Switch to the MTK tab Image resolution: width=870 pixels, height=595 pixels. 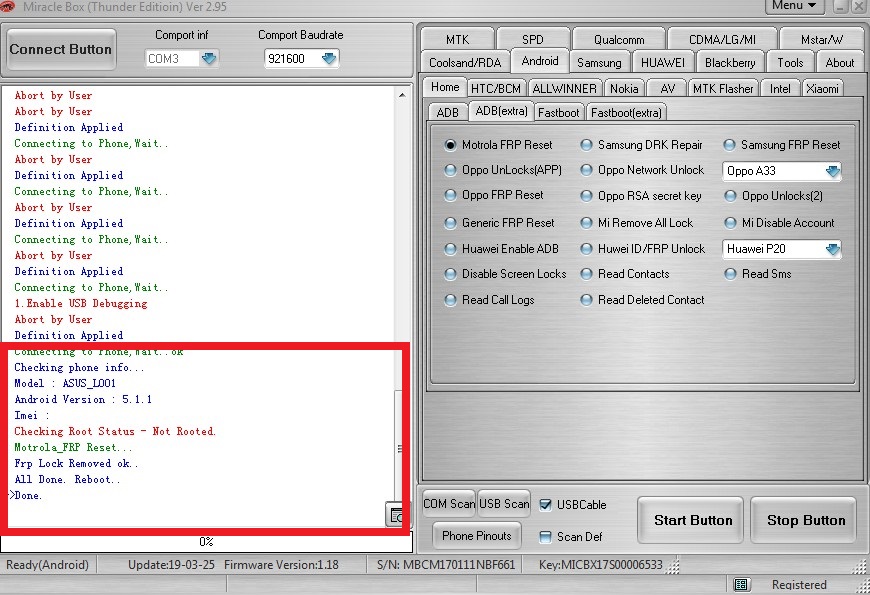pyautogui.click(x=458, y=39)
